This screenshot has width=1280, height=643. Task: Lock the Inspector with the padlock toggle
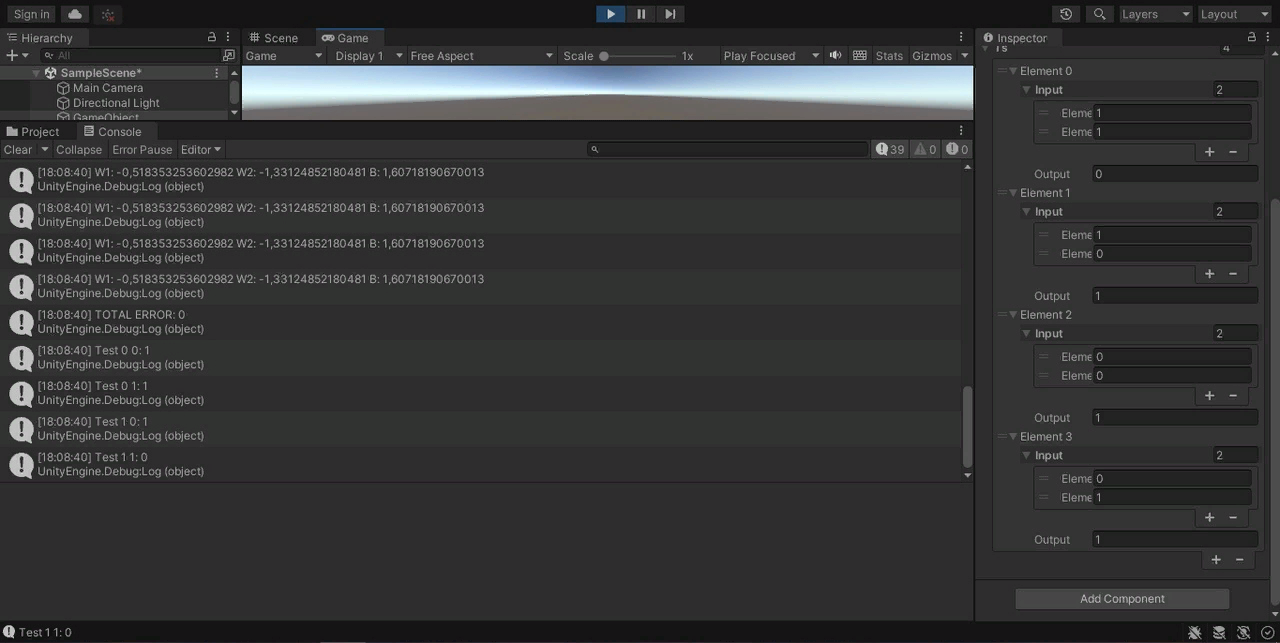[x=1251, y=36]
